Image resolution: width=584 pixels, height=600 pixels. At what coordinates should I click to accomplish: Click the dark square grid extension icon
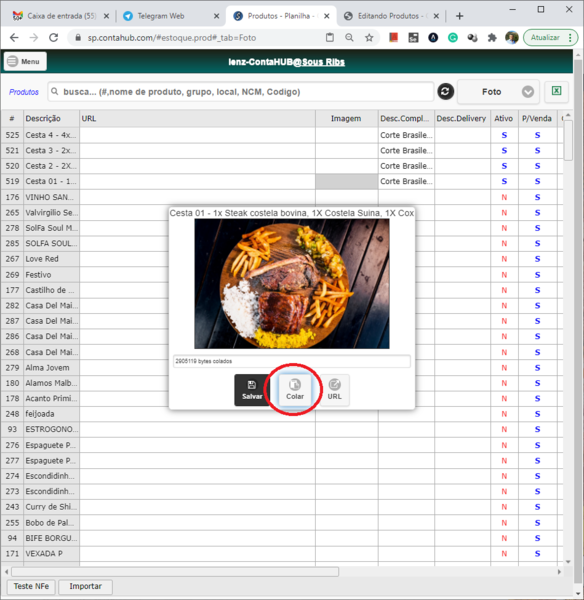pos(413,38)
